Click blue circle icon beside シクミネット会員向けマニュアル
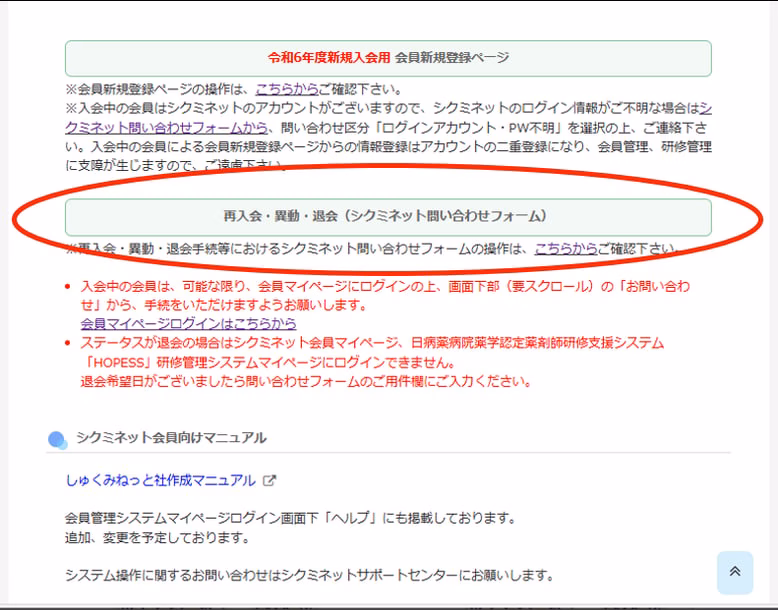778x610 pixels. pos(57,439)
